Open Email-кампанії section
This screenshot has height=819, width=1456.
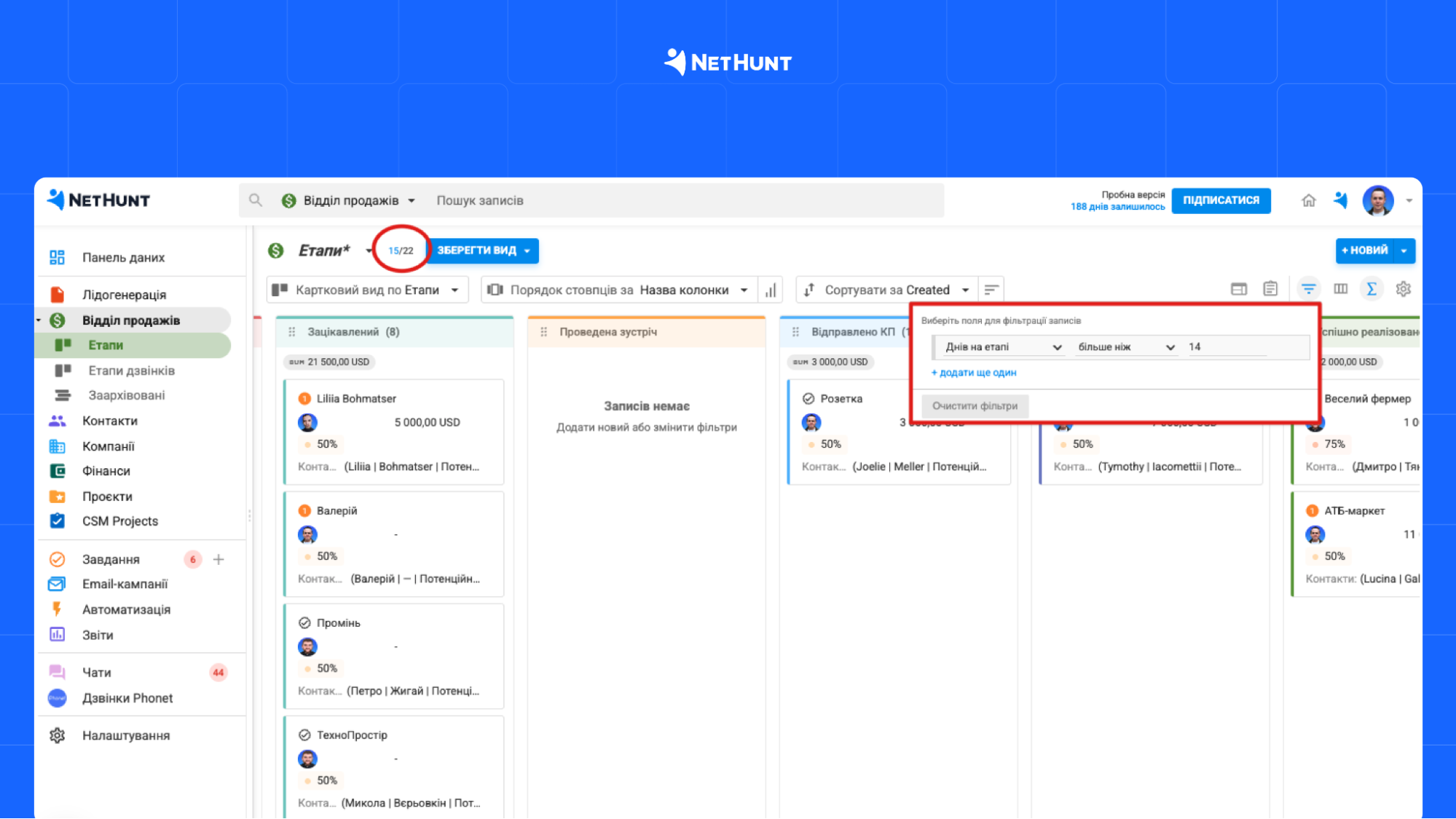tap(125, 584)
